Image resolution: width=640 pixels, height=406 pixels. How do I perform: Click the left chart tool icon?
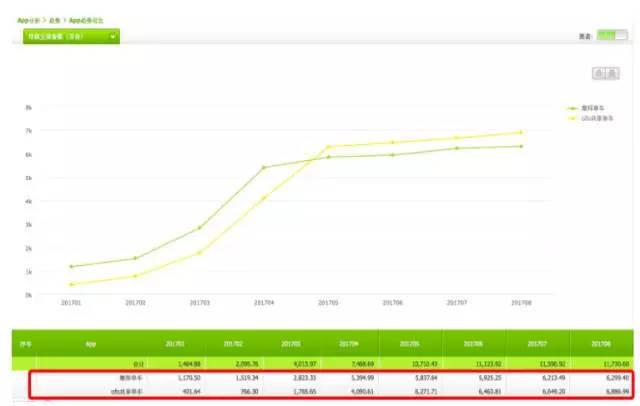599,73
